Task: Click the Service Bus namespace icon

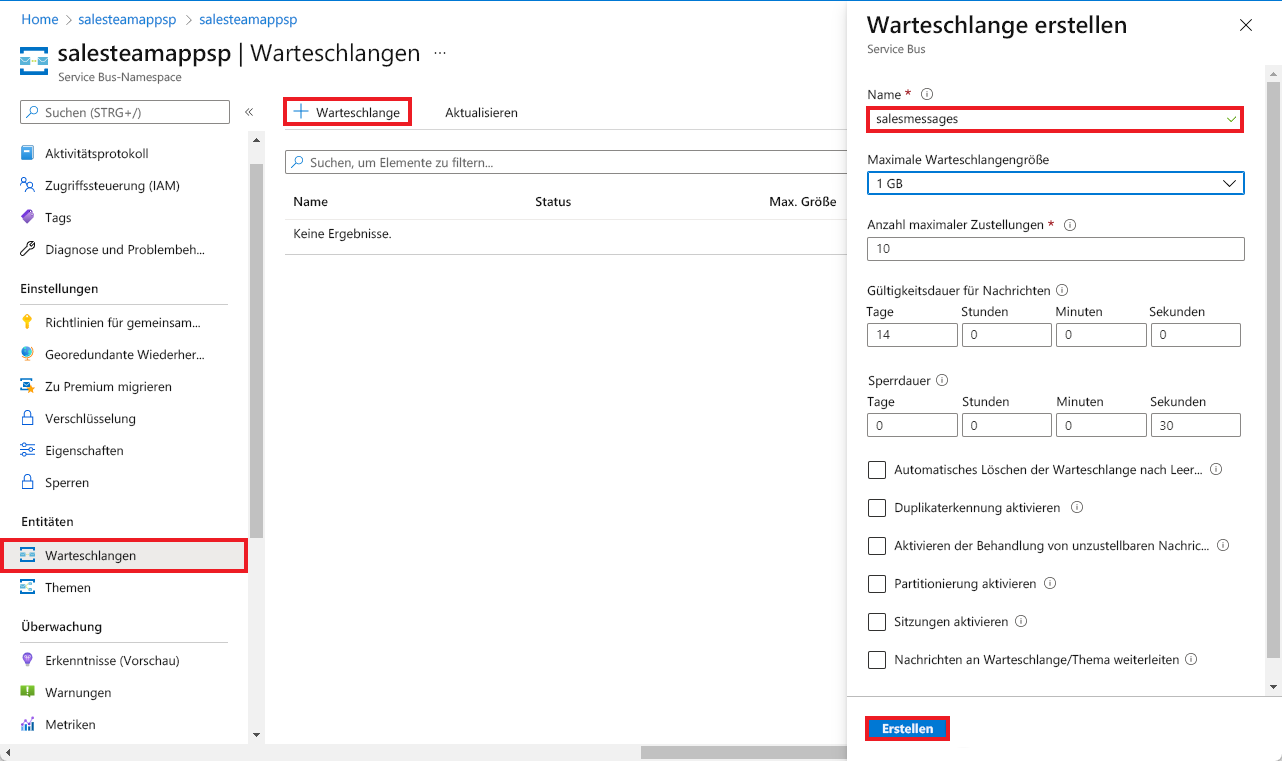Action: [x=34, y=61]
